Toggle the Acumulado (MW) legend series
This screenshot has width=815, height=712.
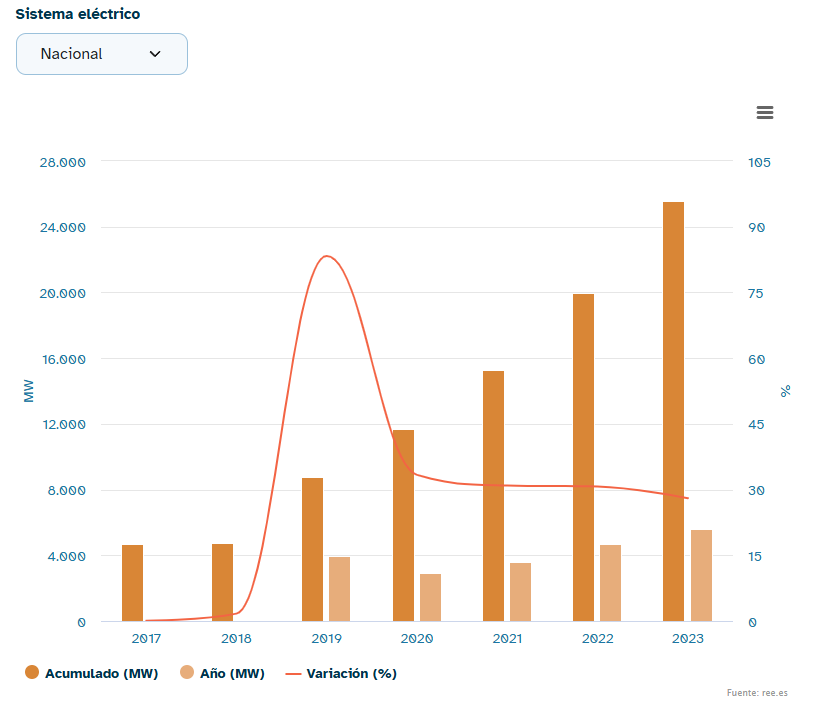pos(91,673)
